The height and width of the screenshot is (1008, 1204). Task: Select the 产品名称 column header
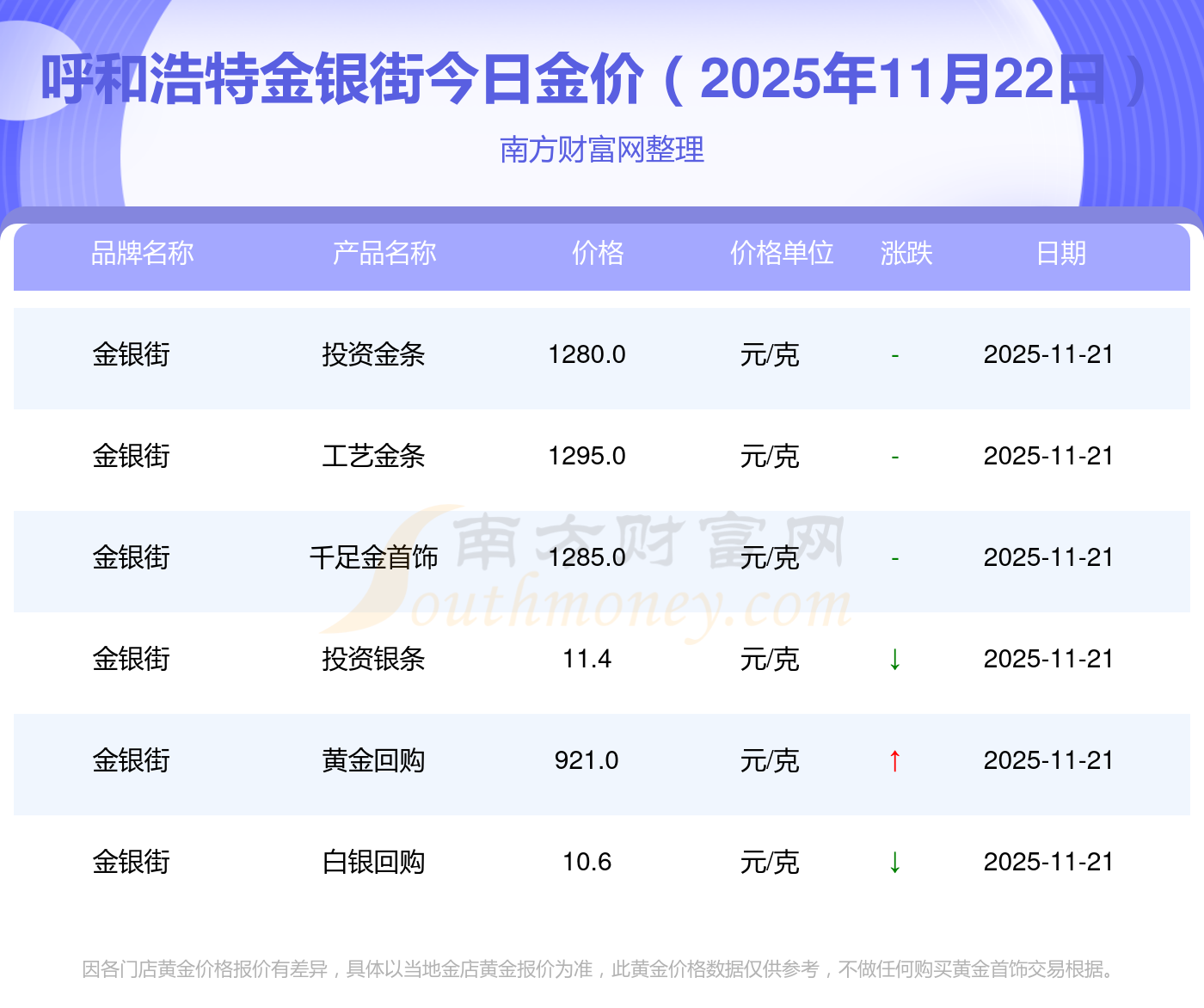[384, 254]
